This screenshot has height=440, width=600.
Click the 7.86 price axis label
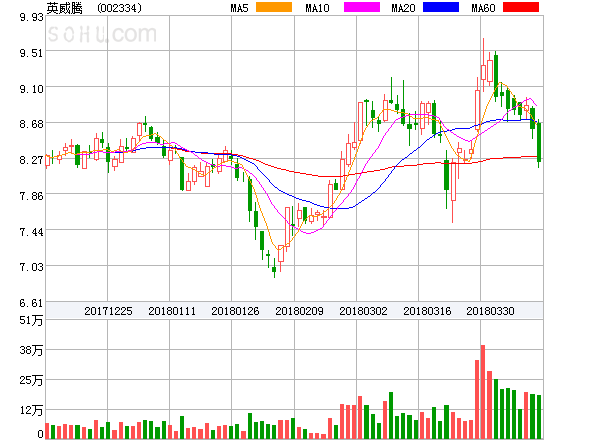[x=31, y=196]
